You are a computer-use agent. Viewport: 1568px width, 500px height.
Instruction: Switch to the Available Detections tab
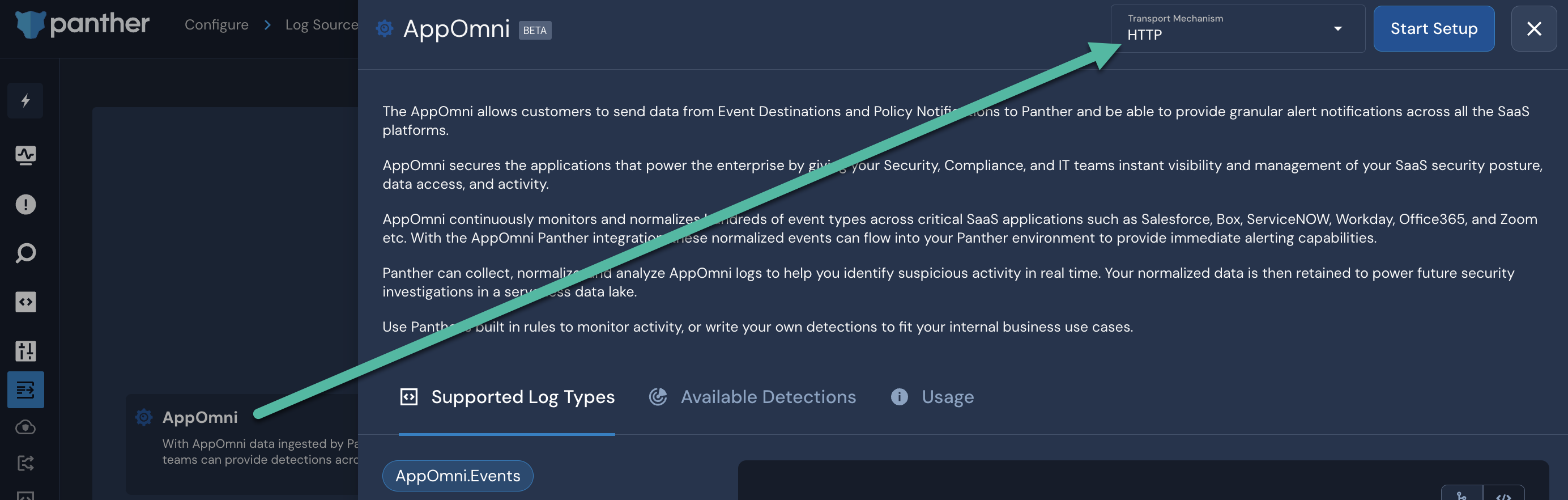coord(768,396)
